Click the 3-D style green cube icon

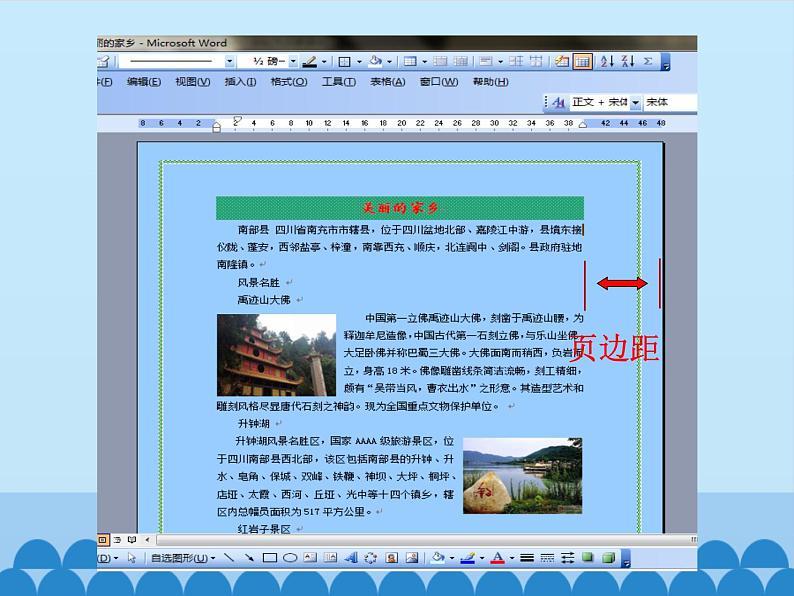(608, 558)
